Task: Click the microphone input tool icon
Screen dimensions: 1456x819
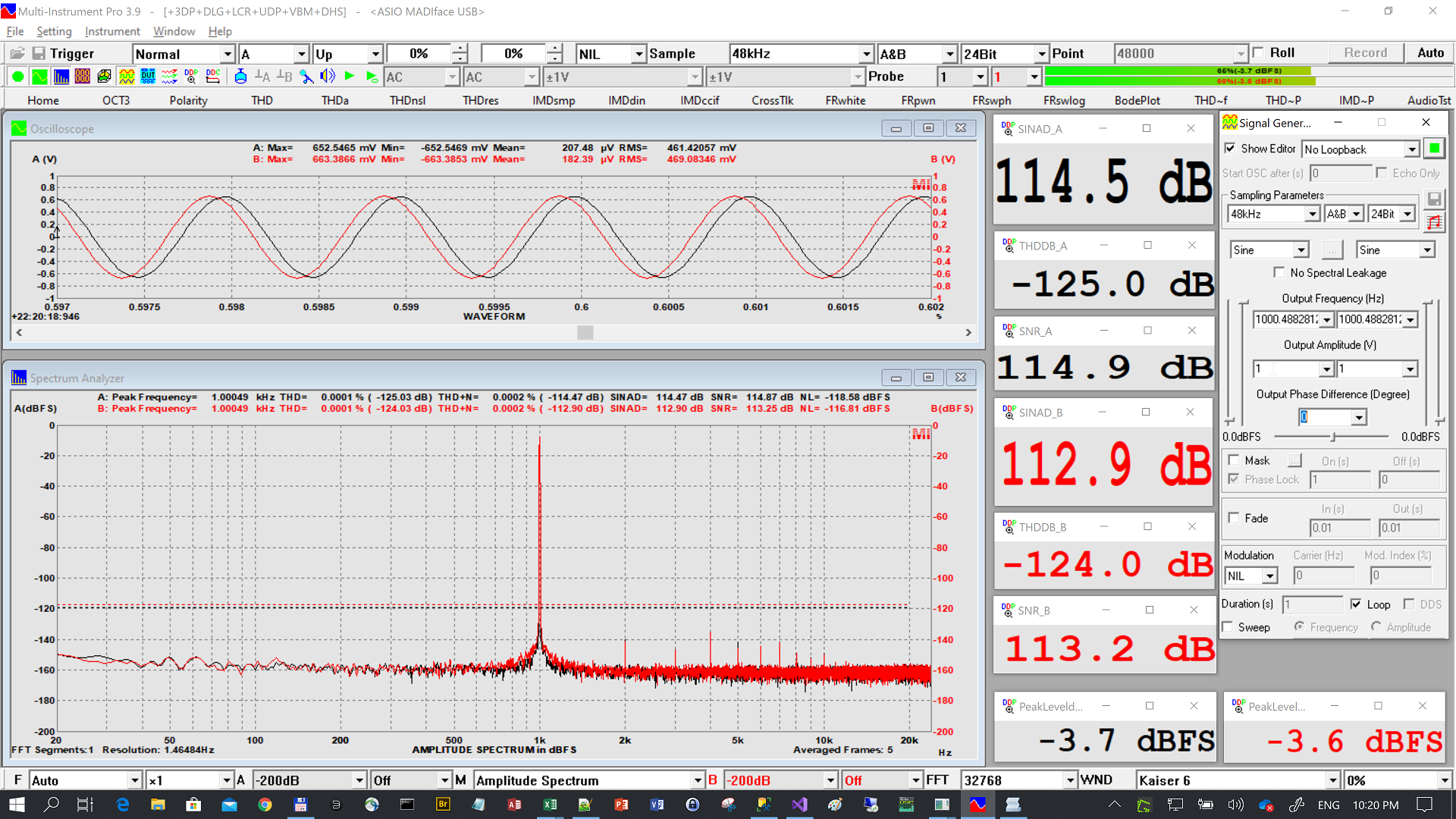Action: [x=306, y=77]
